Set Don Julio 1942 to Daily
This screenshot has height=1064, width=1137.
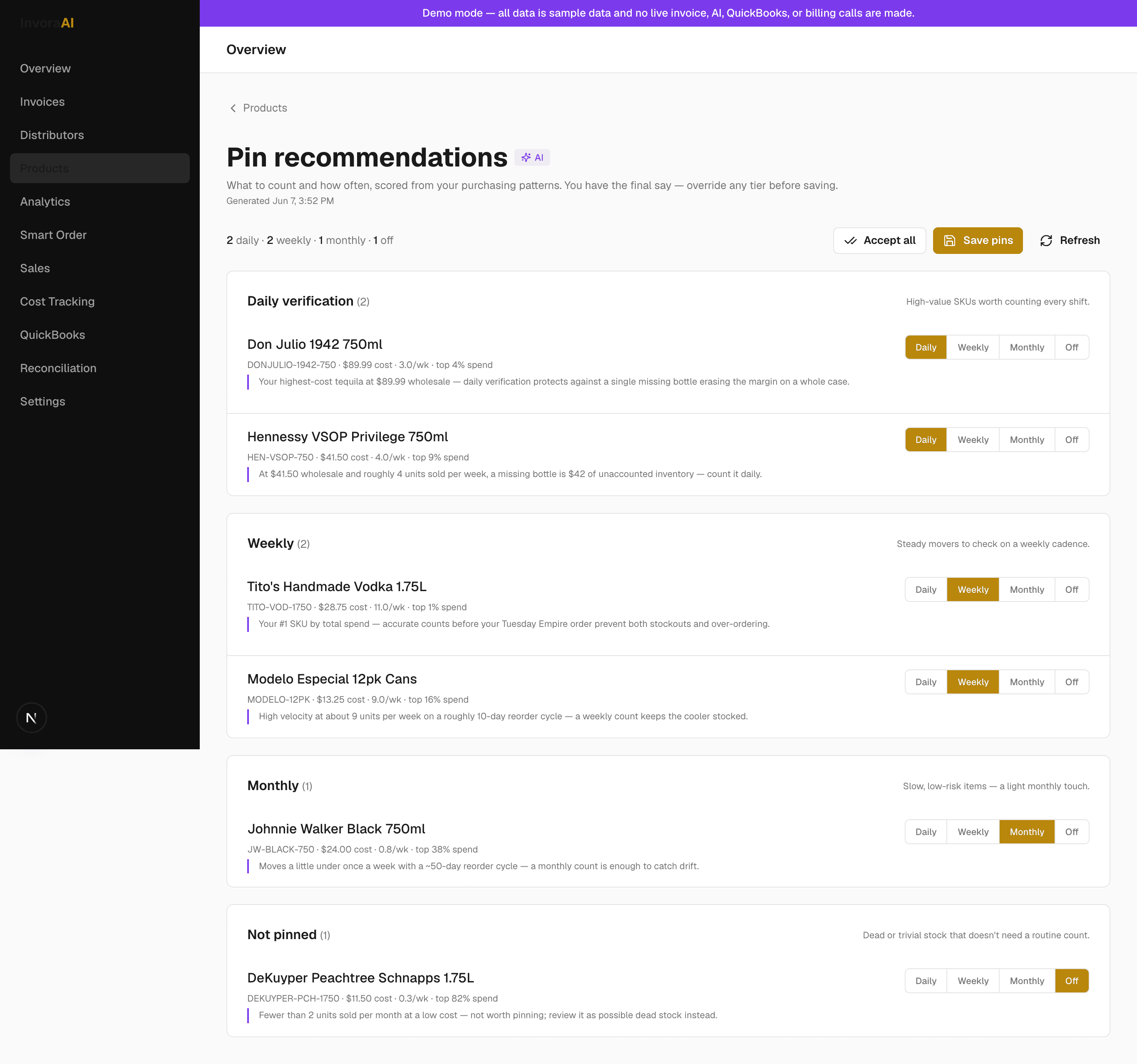click(926, 347)
